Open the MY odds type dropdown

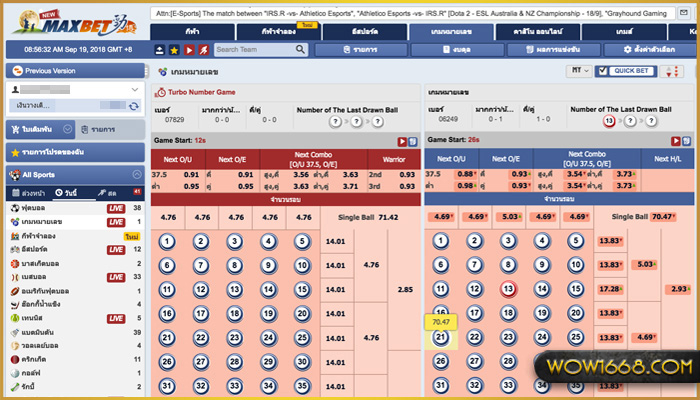tap(577, 71)
